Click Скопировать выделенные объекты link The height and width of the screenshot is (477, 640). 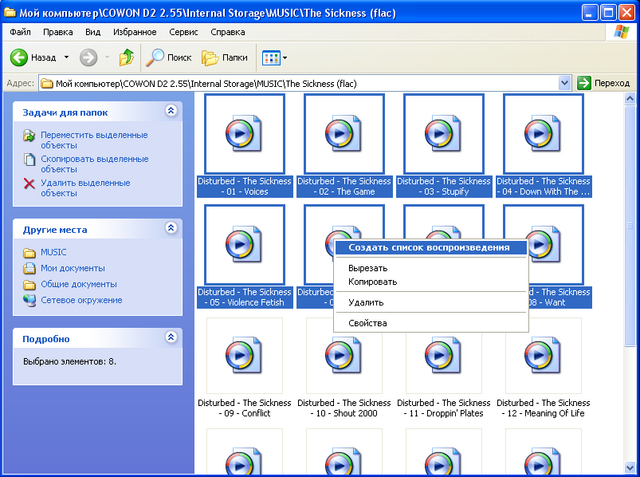point(94,164)
